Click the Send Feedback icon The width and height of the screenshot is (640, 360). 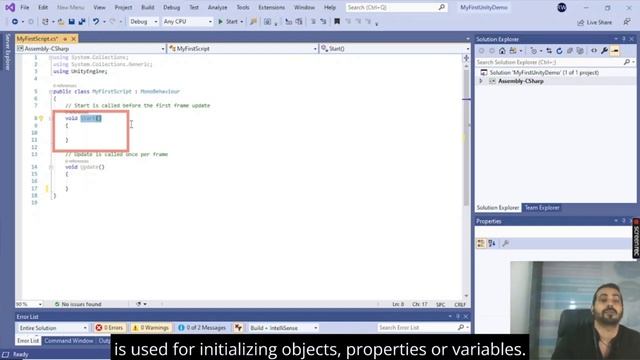click(x=627, y=22)
